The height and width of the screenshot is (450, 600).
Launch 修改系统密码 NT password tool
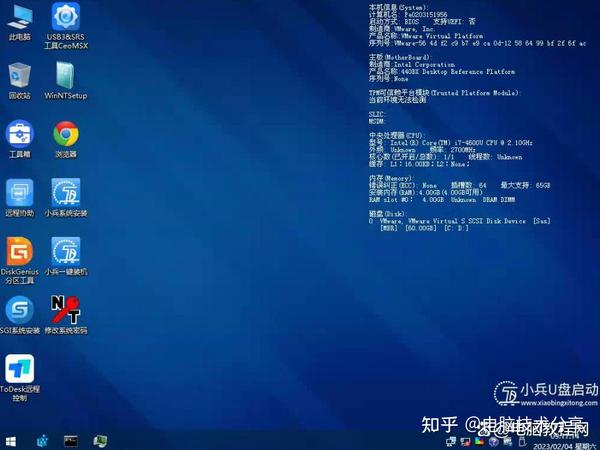(x=66, y=315)
